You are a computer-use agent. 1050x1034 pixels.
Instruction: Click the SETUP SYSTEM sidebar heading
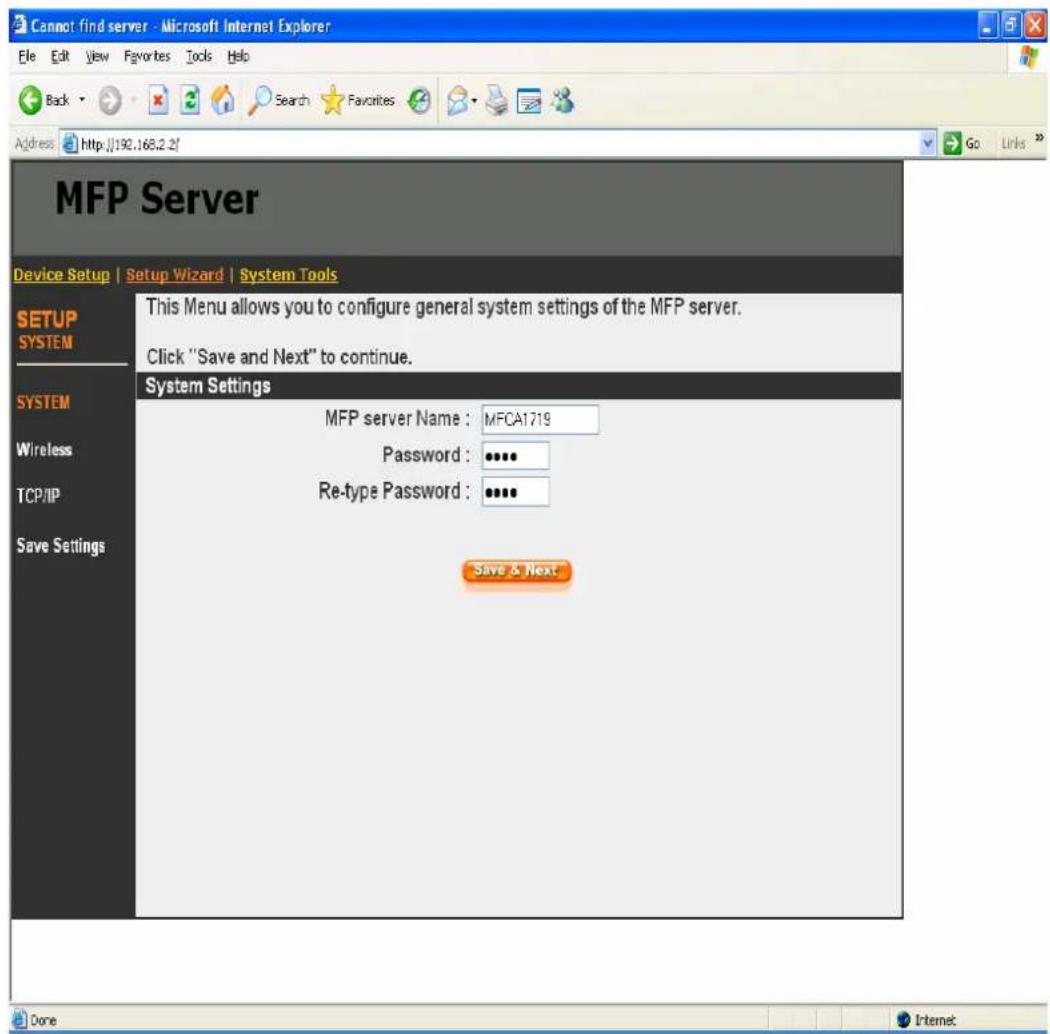click(x=46, y=329)
